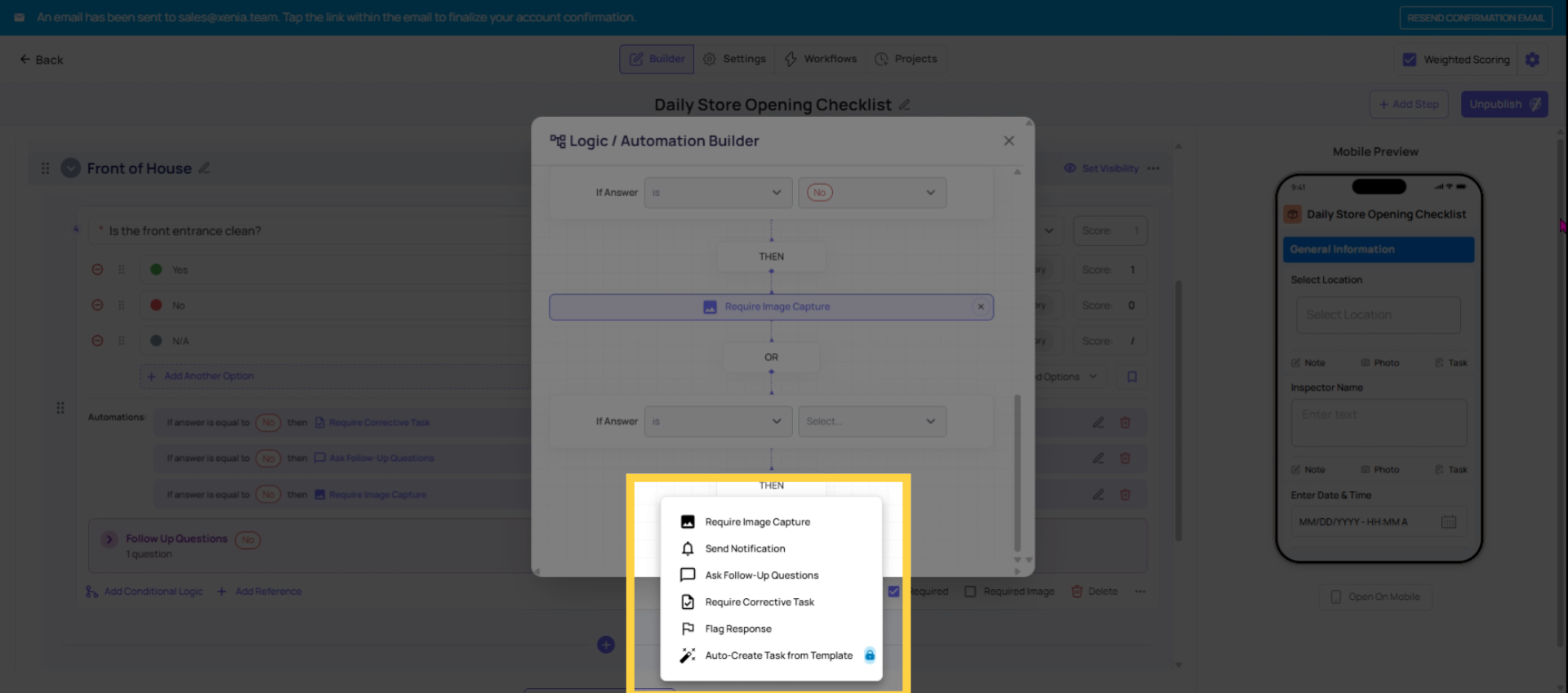1568x693 pixels.
Task: Click Add Conditional Logic
Action: pos(144,592)
